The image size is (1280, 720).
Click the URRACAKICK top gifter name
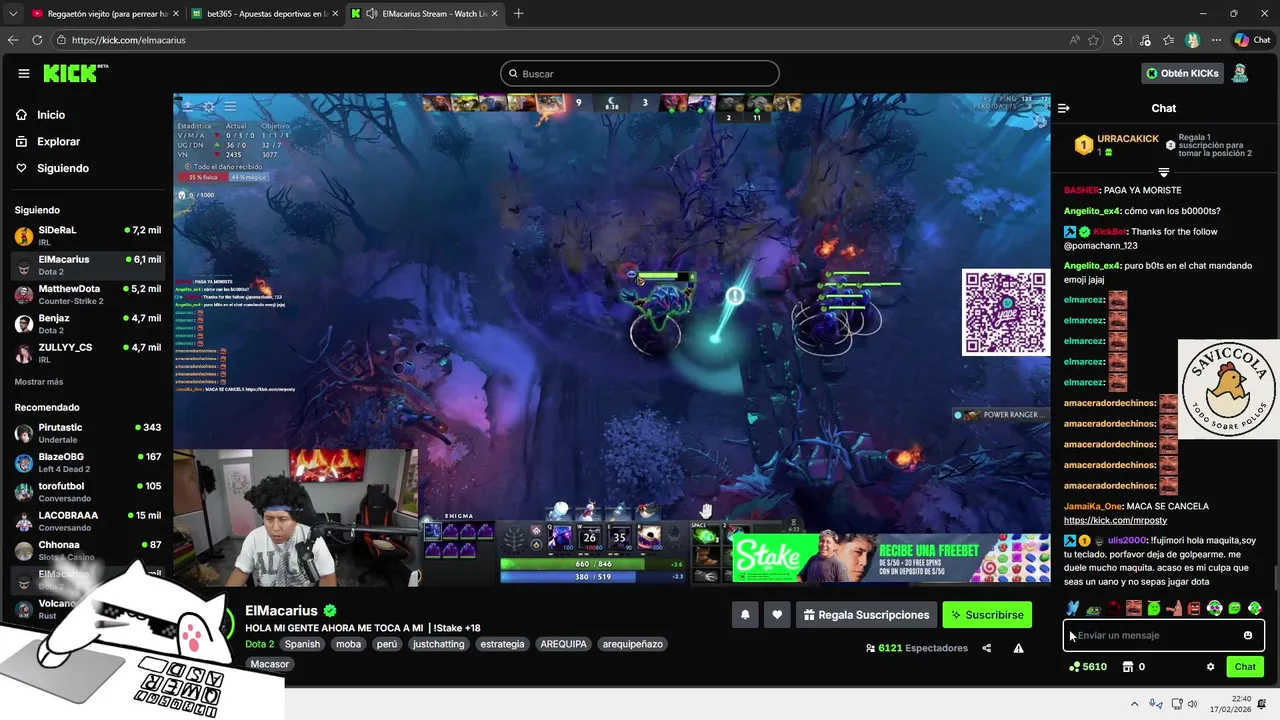[x=1128, y=139]
